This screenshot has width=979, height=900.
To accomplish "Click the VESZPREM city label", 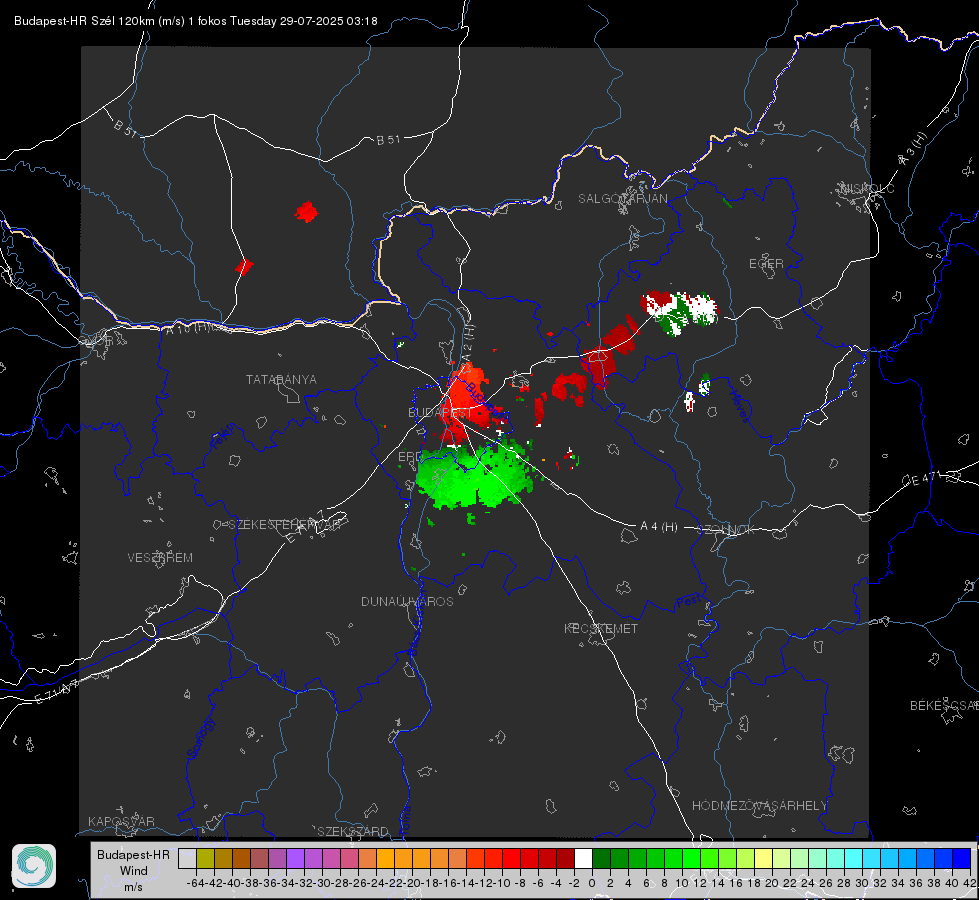I will 160,558.
